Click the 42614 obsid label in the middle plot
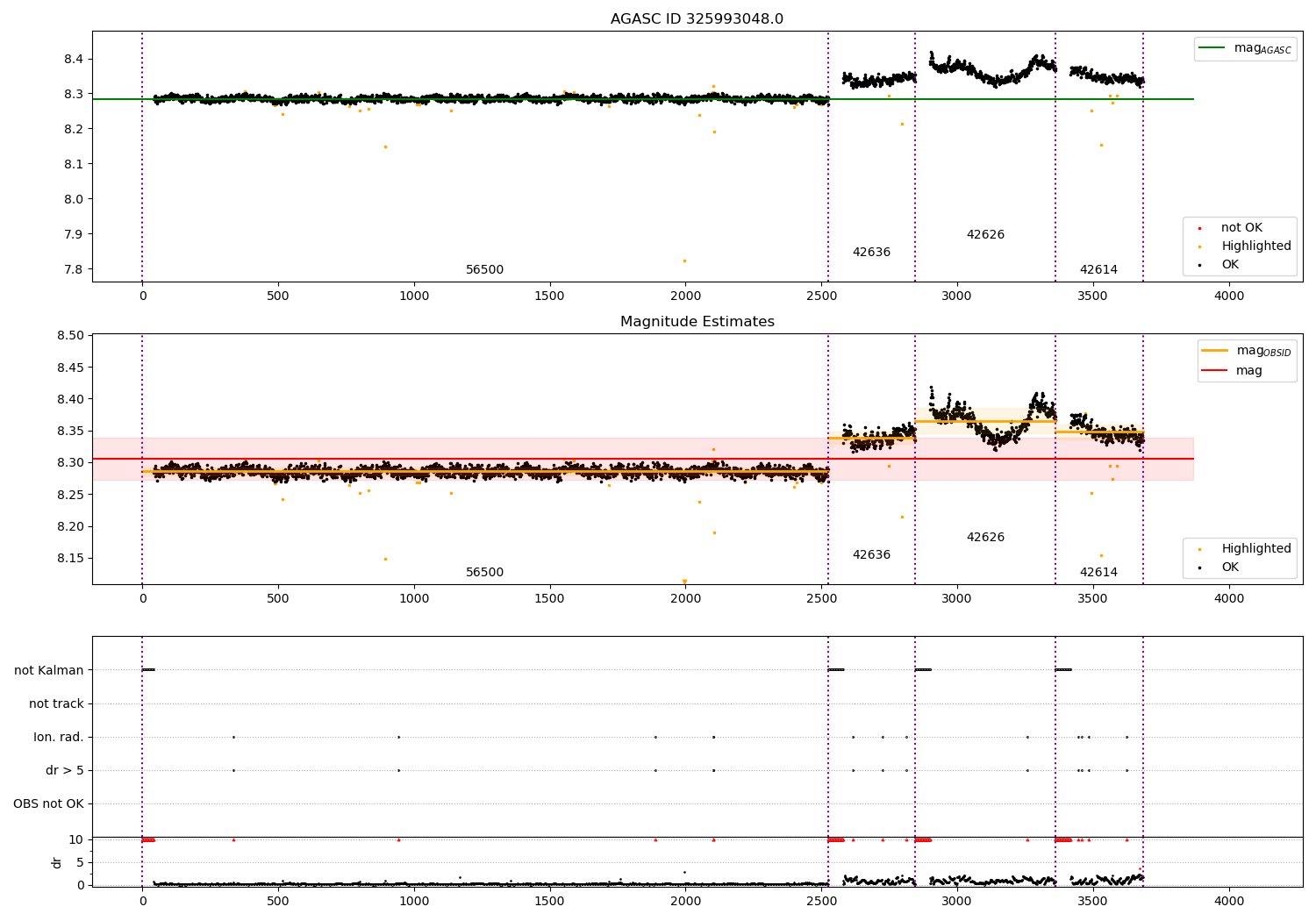This screenshot has width=1316, height=921. point(1098,573)
